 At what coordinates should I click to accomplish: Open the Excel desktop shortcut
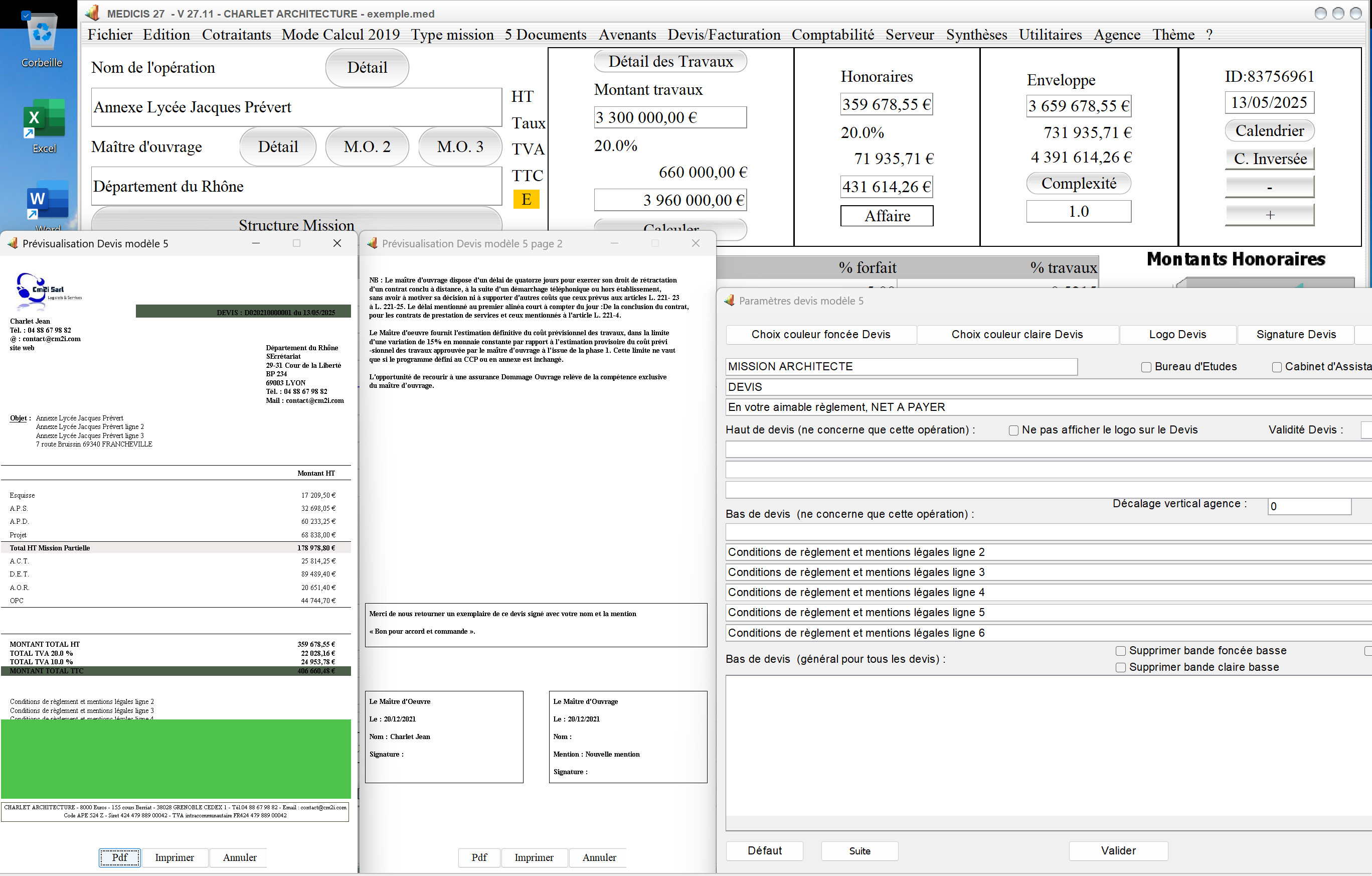point(44,125)
